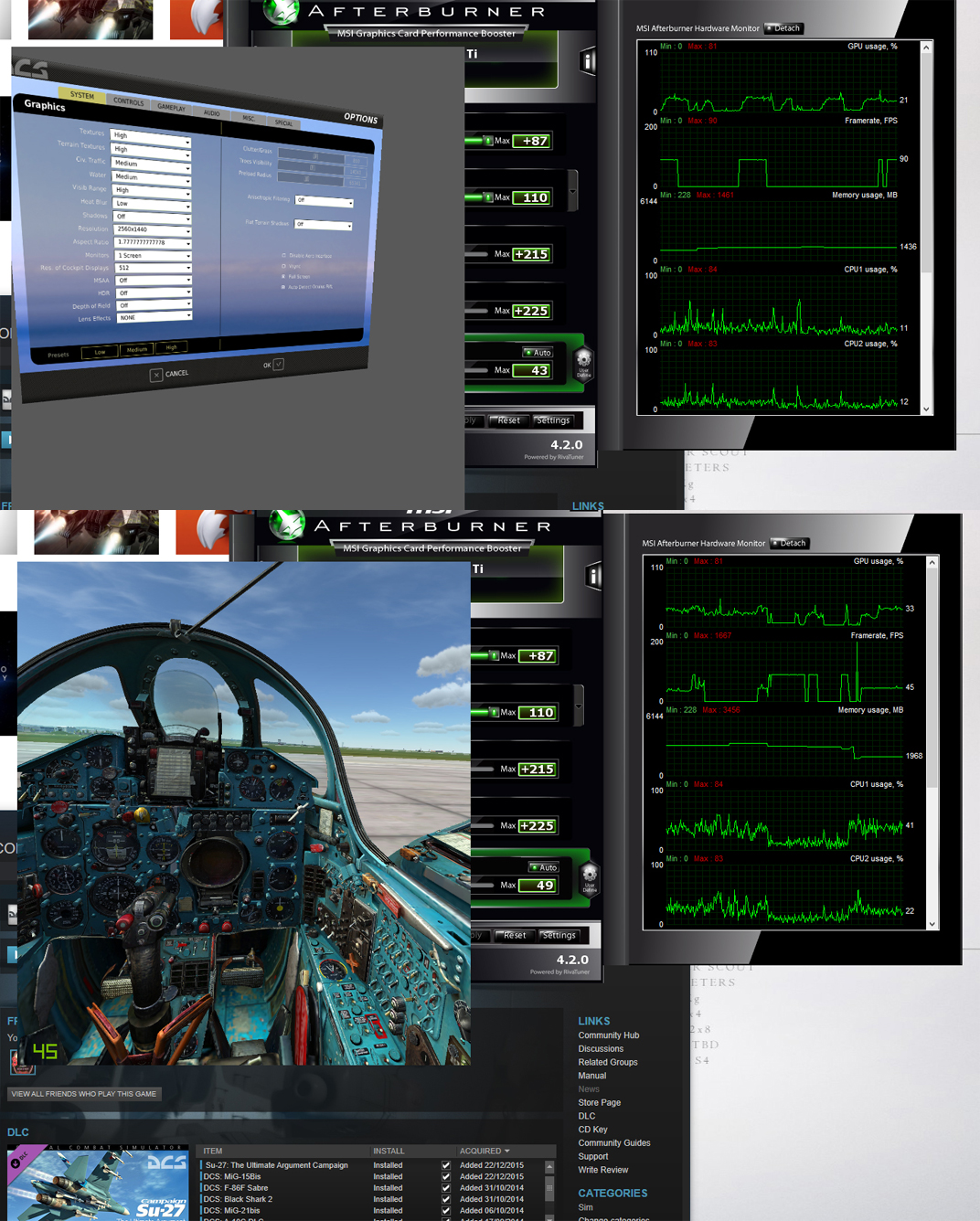This screenshot has height=1221, width=980.
Task: Switch to the CONTROLS tab in Options
Action: (x=128, y=101)
